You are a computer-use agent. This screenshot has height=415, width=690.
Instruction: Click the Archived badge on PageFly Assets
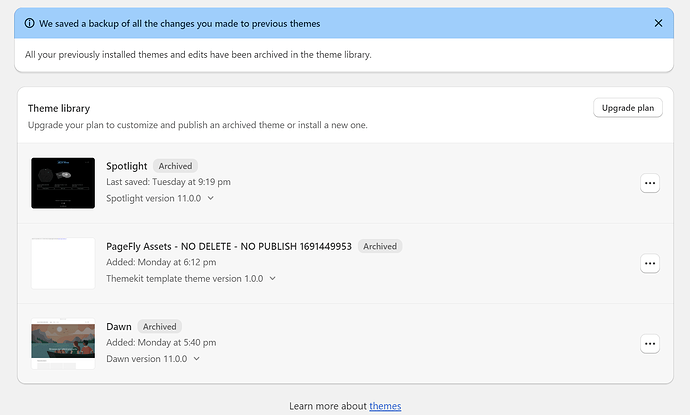click(x=380, y=246)
